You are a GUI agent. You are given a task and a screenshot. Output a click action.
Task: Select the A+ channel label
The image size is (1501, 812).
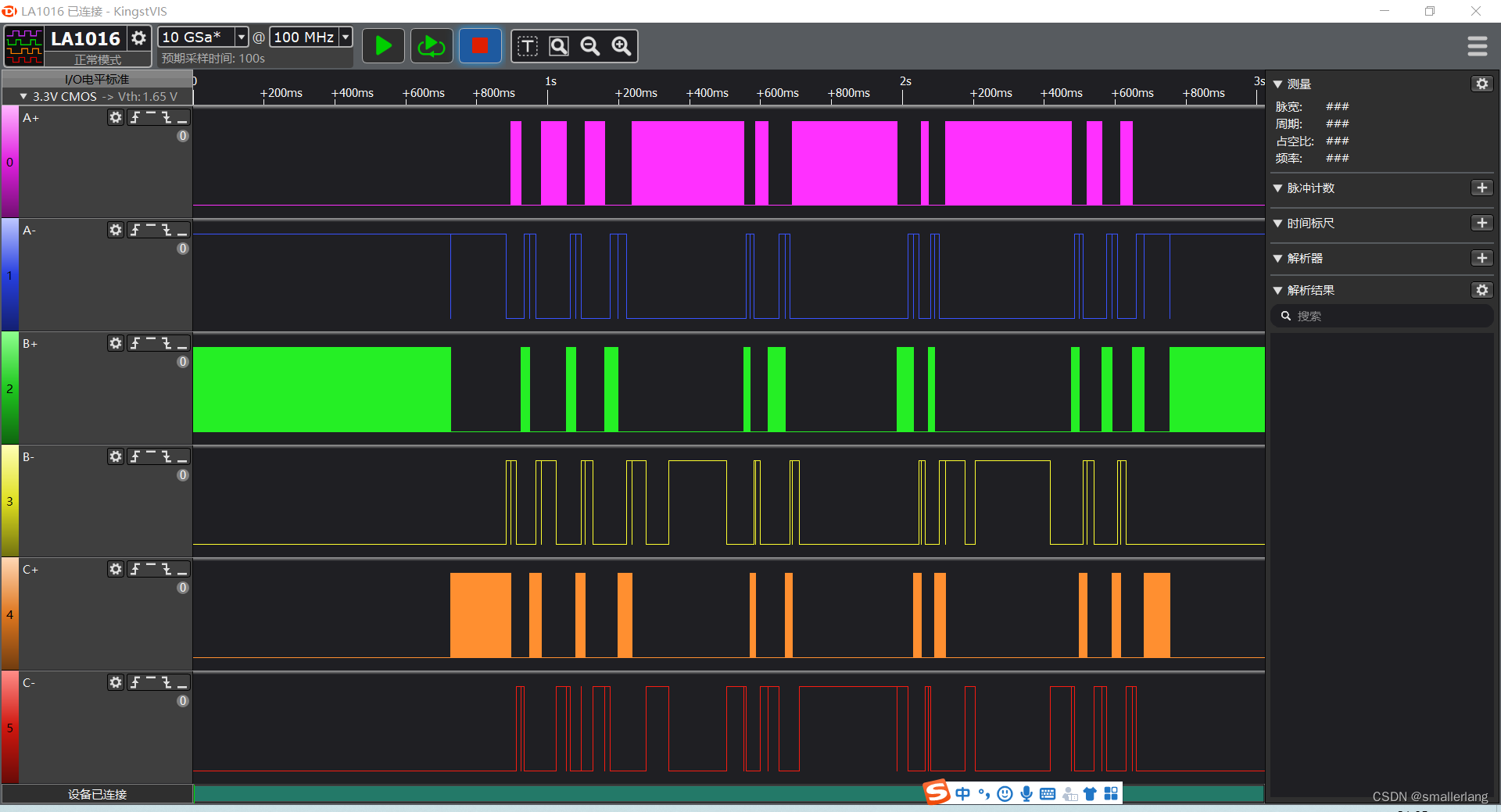(x=30, y=118)
